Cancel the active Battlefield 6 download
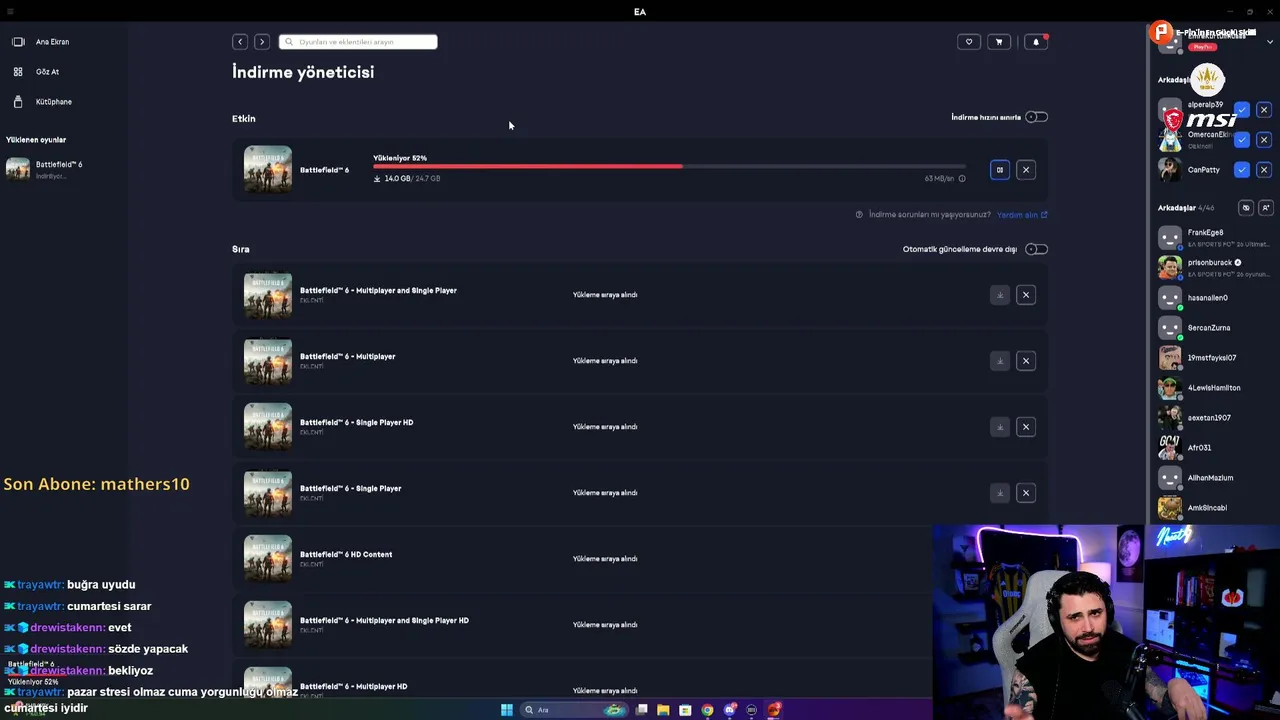This screenshot has width=1280, height=720. [1025, 170]
